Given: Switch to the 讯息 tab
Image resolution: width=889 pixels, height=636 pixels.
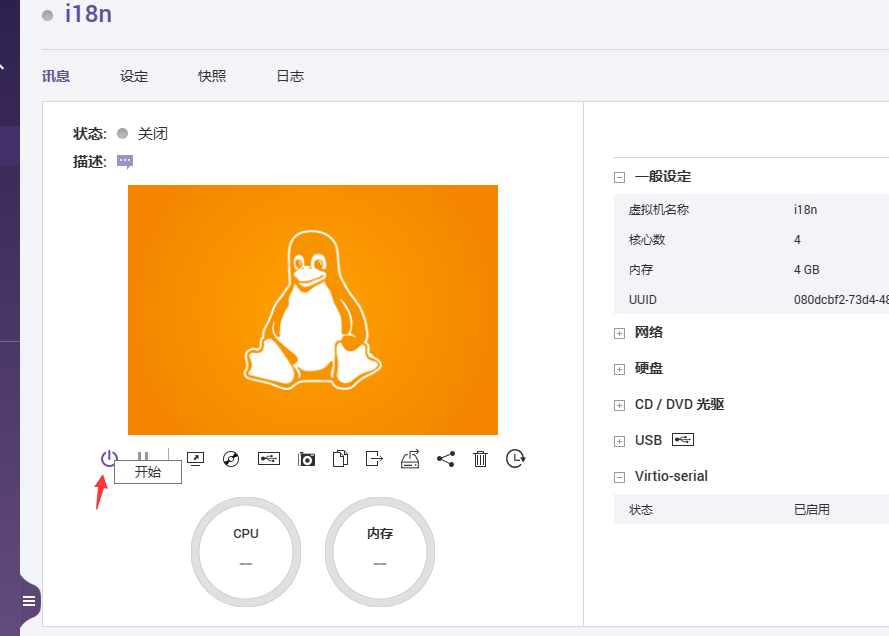Looking at the screenshot, I should 56,76.
